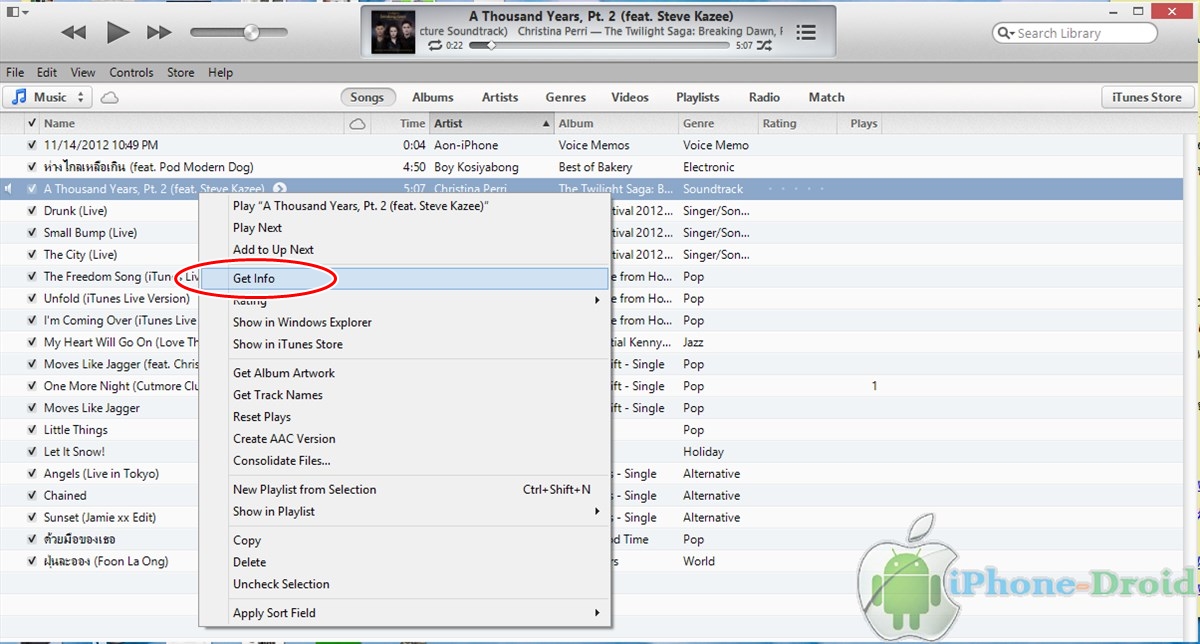Image resolution: width=1200 pixels, height=644 pixels.
Task: Uncheck the The City (Live) checkbox
Action: tap(32, 255)
